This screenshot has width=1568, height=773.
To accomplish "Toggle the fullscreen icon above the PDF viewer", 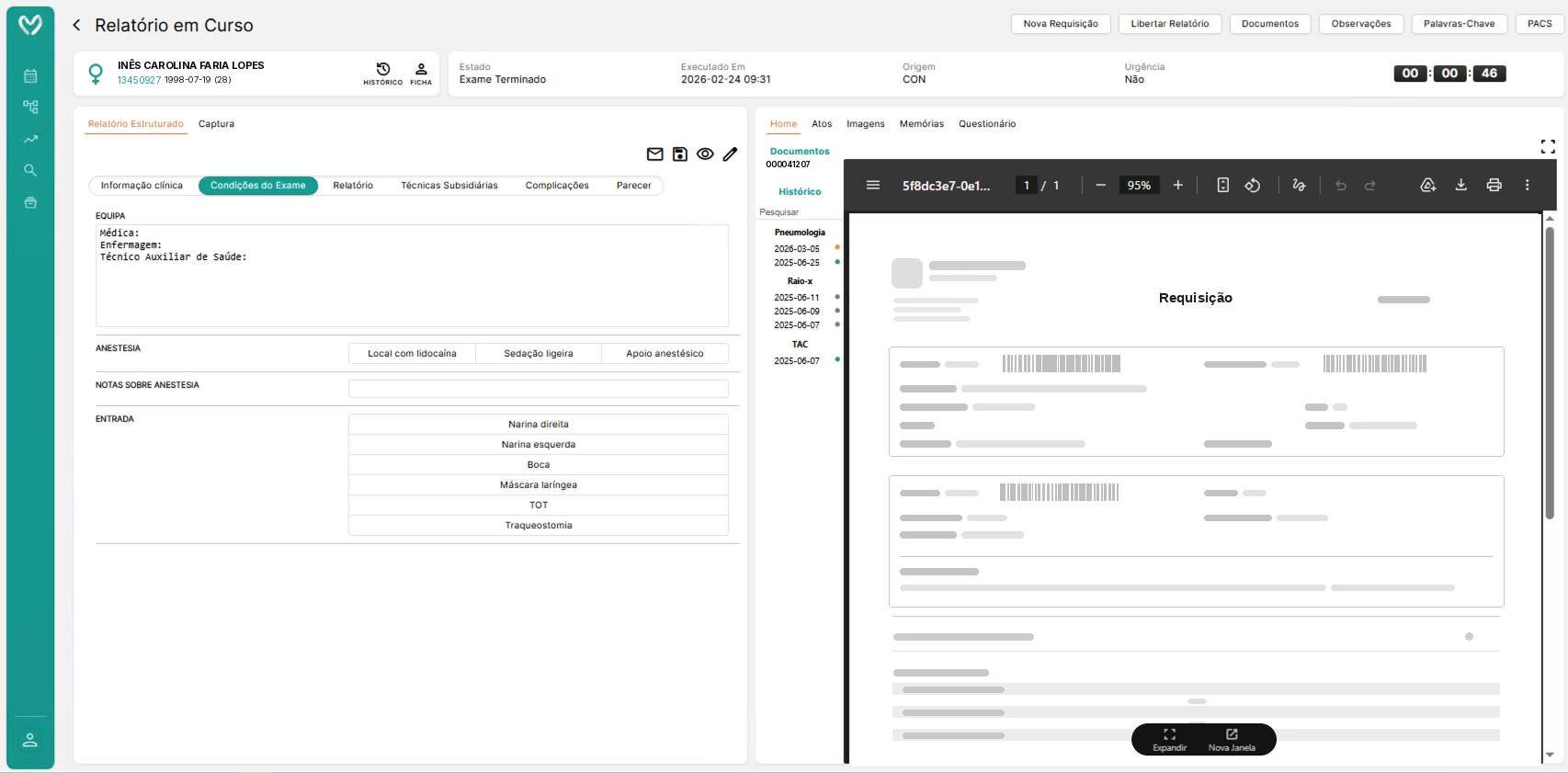I will pyautogui.click(x=1548, y=146).
